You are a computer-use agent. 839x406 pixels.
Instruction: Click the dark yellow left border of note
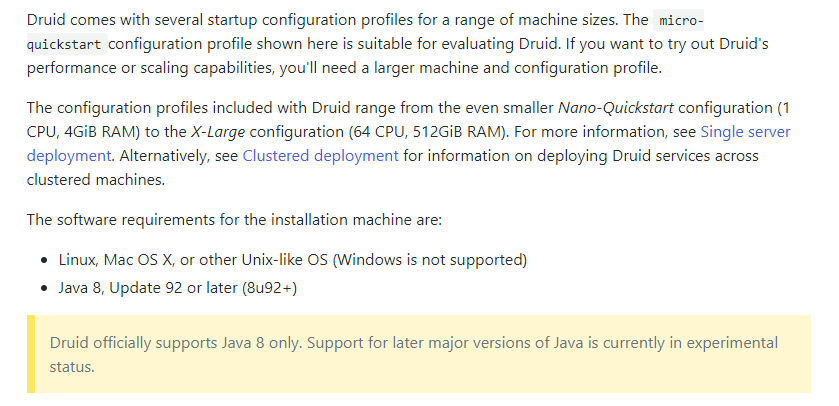[x=31, y=354]
